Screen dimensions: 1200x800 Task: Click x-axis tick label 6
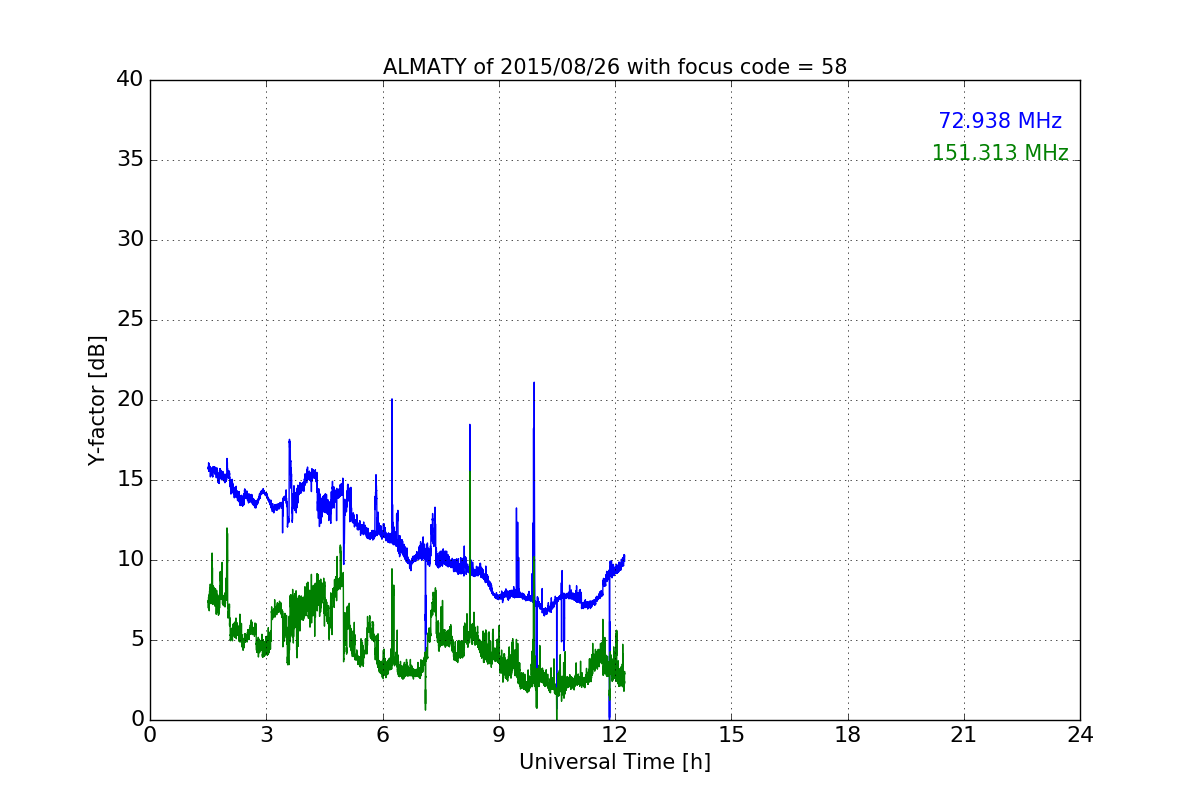click(383, 735)
